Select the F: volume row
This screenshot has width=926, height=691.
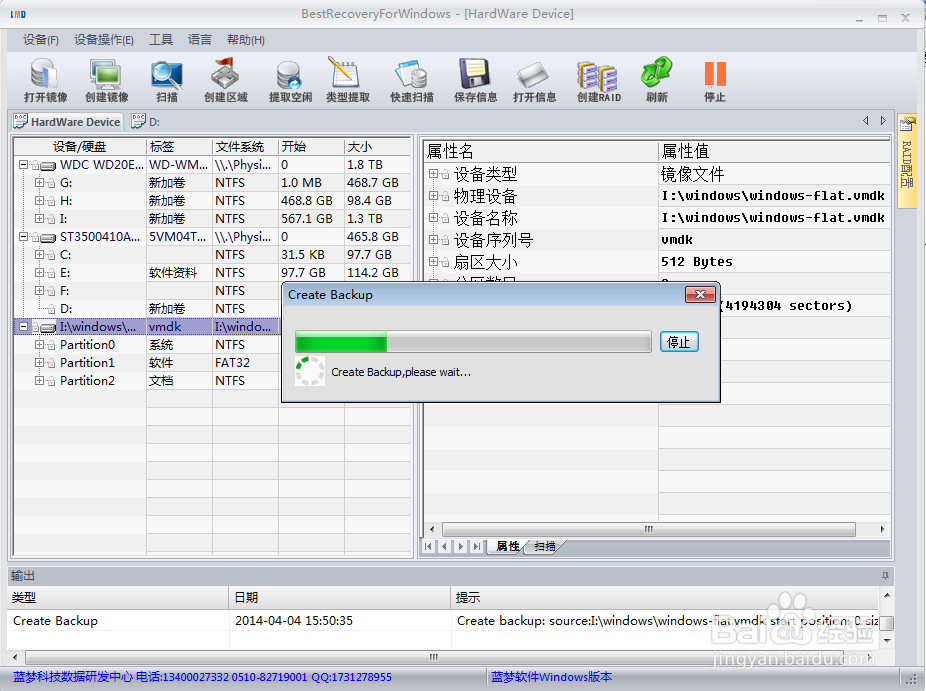(146, 291)
